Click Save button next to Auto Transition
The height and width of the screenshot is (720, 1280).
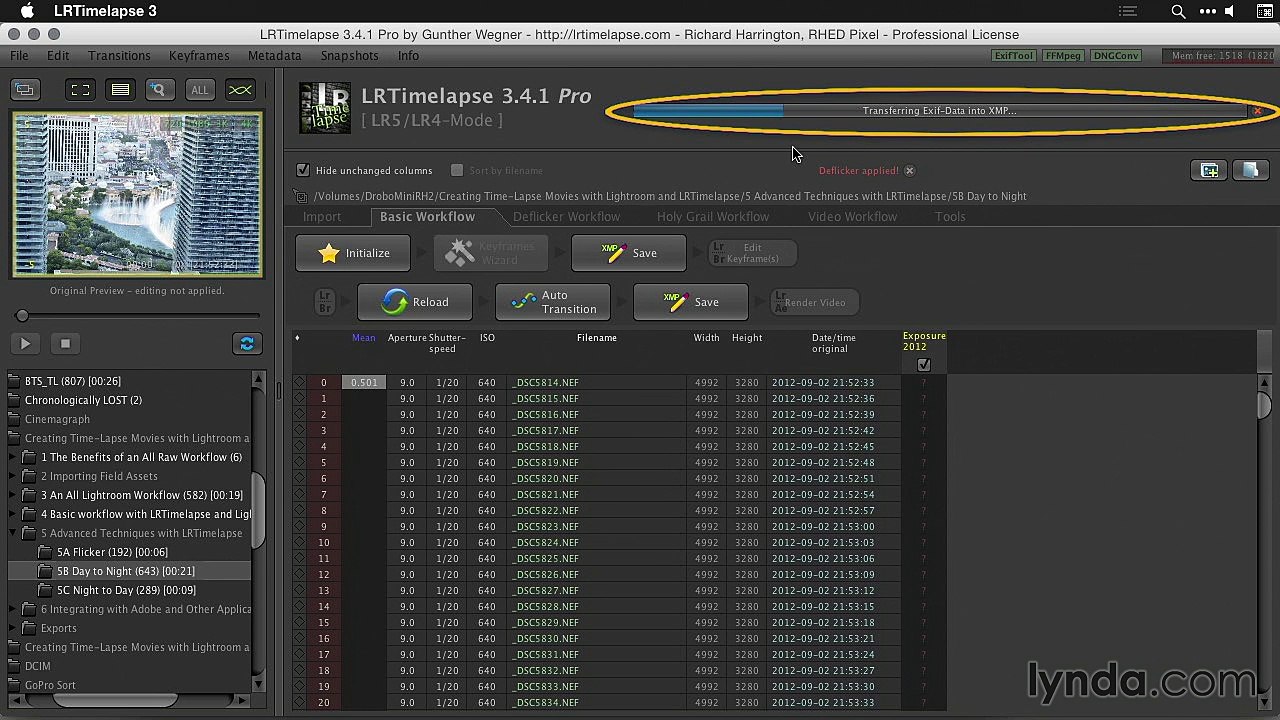pos(691,302)
